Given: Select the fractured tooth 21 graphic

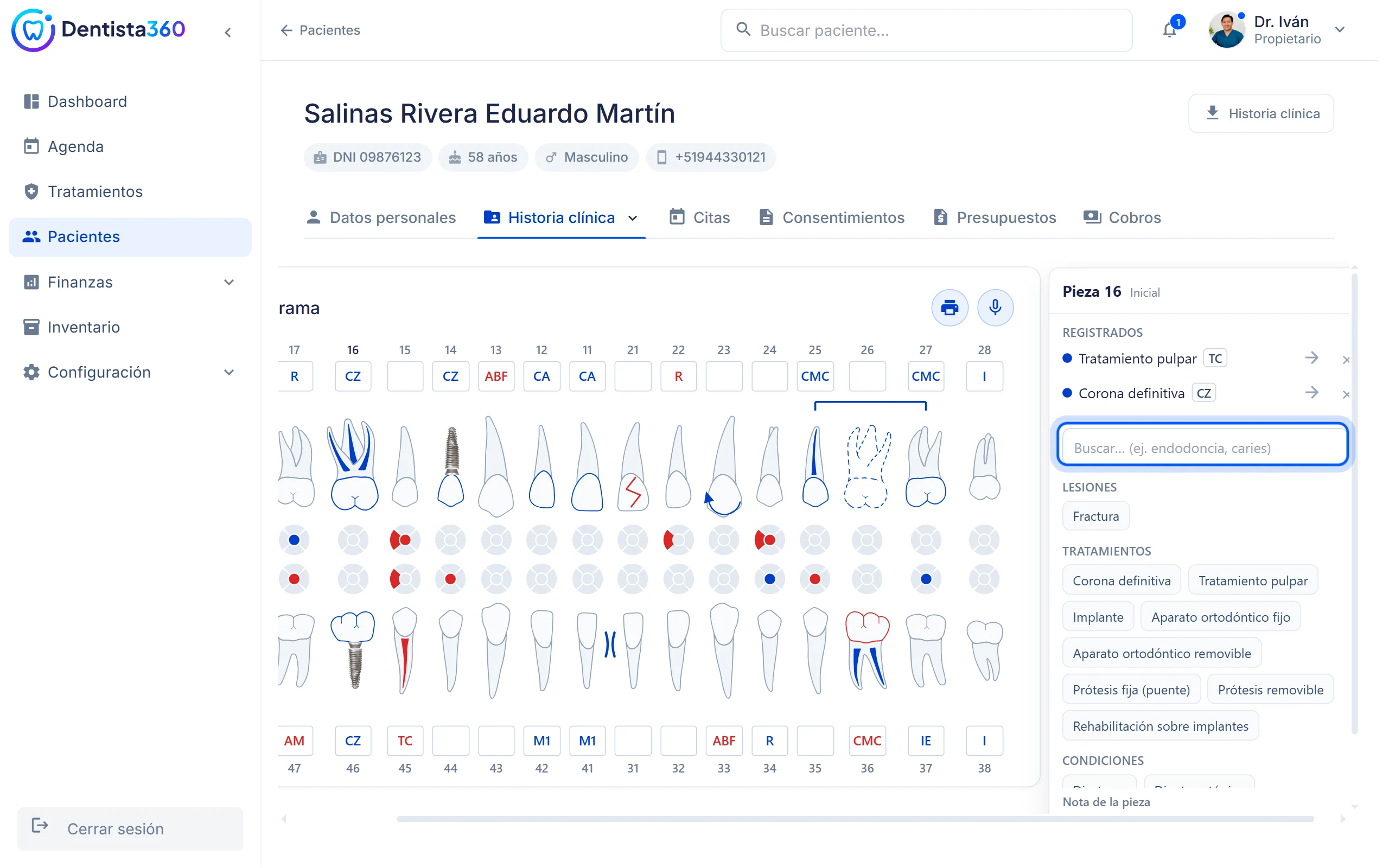Looking at the screenshot, I should tap(633, 466).
